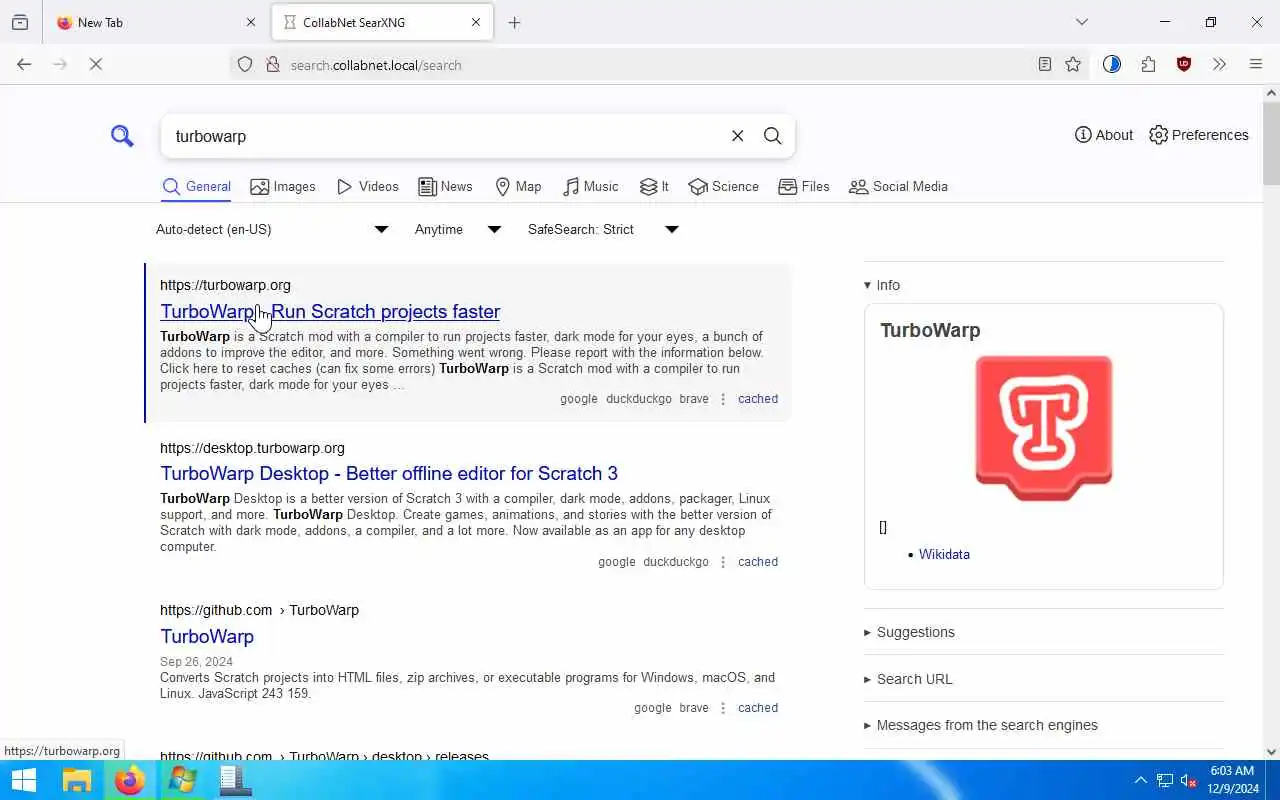1280x800 pixels.
Task: Bookmark this page with the star
Action: point(1073,64)
